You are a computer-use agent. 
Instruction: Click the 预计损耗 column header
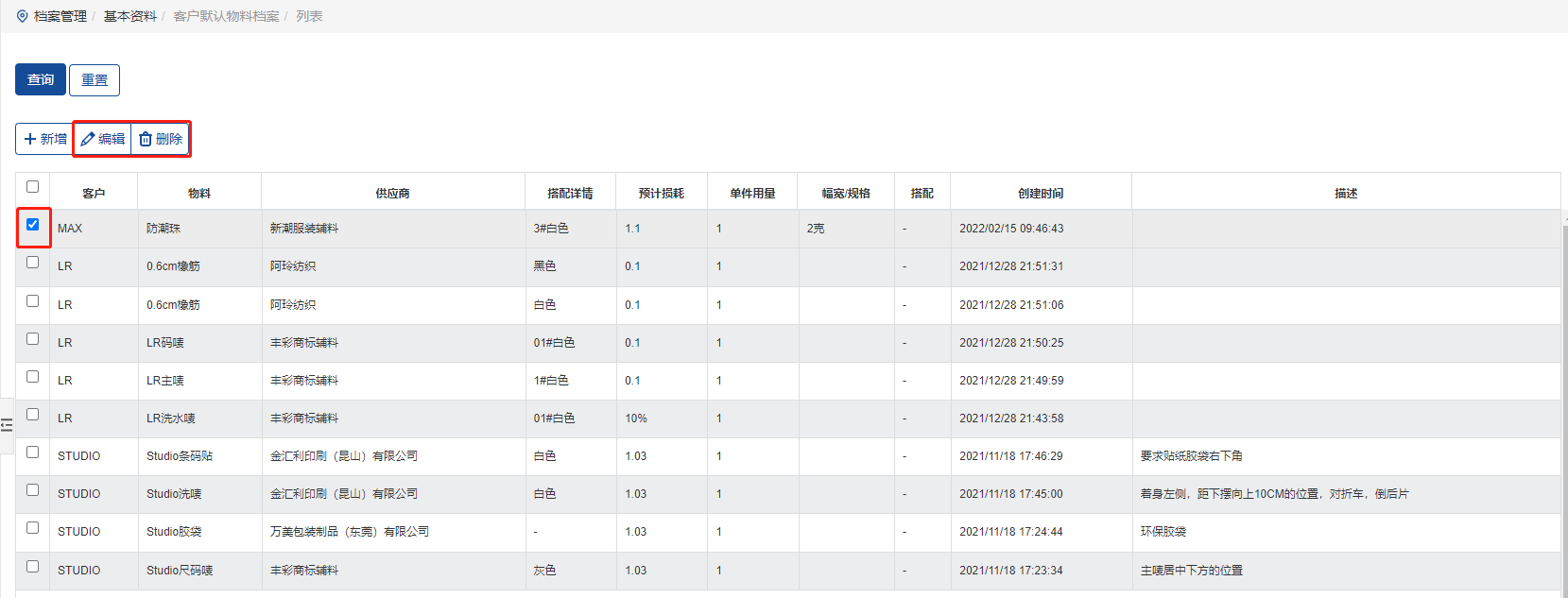(662, 193)
